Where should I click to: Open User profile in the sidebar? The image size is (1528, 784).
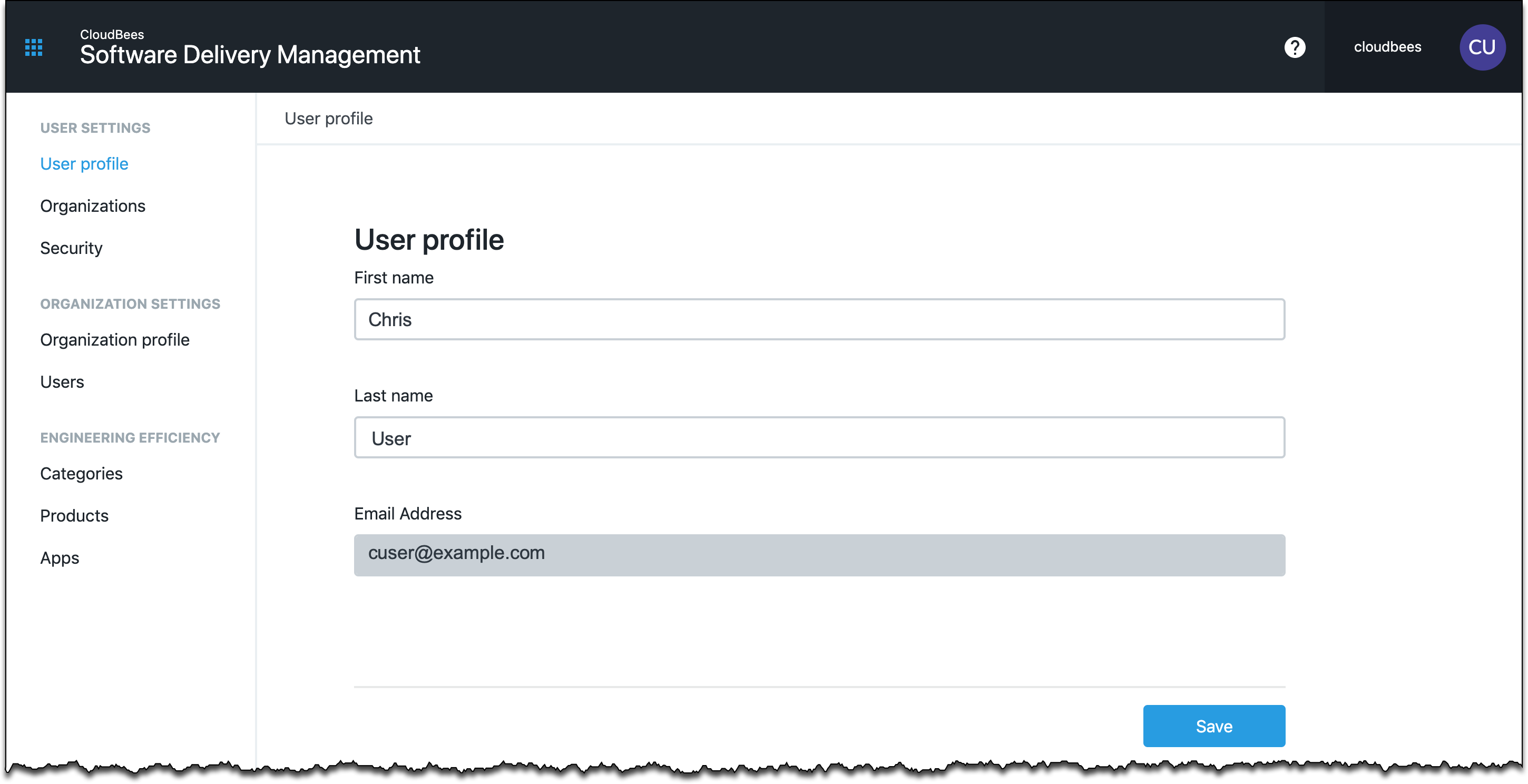[x=84, y=164]
